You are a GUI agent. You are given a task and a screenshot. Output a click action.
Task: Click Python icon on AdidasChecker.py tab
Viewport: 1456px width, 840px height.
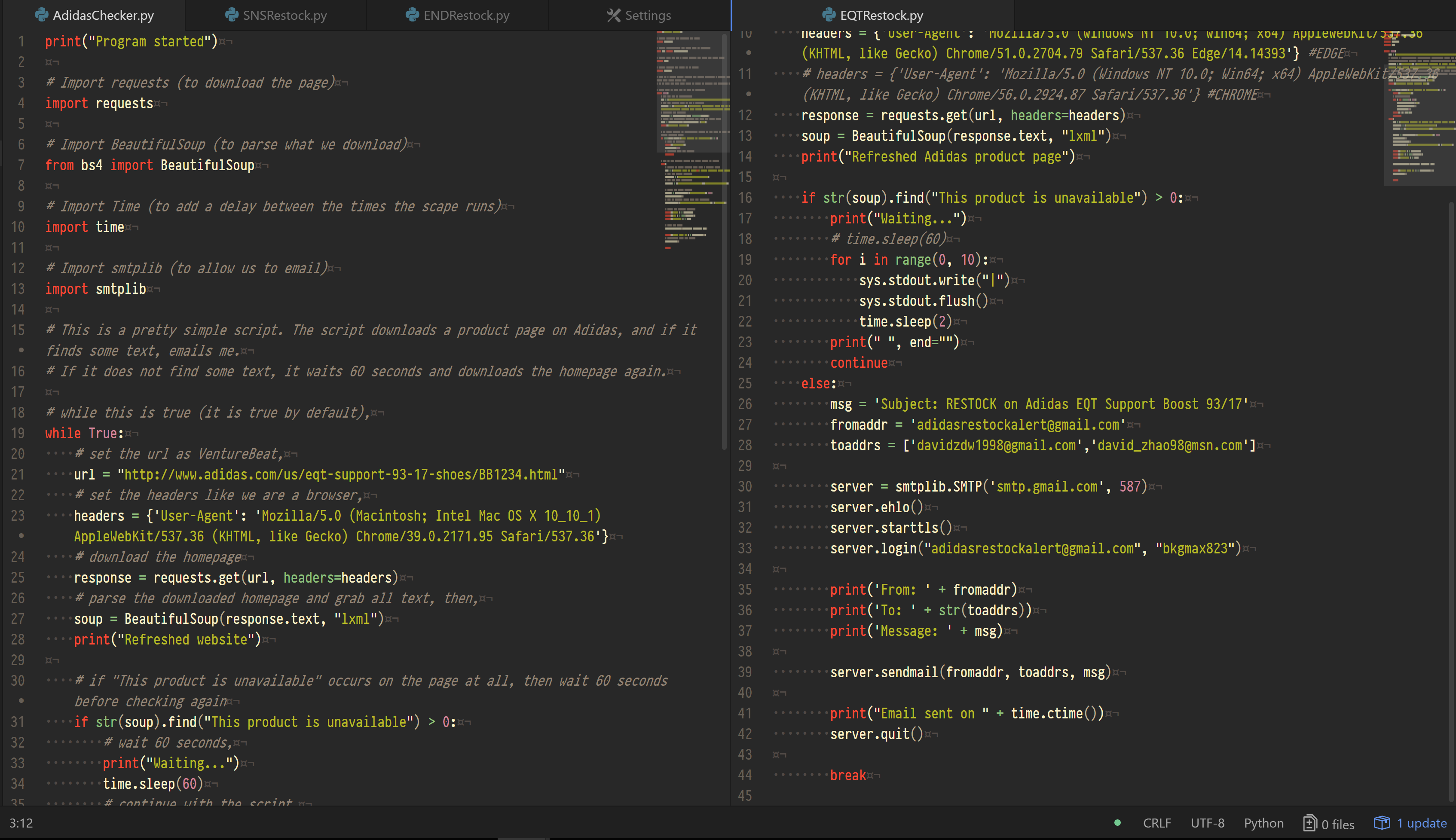[x=42, y=15]
